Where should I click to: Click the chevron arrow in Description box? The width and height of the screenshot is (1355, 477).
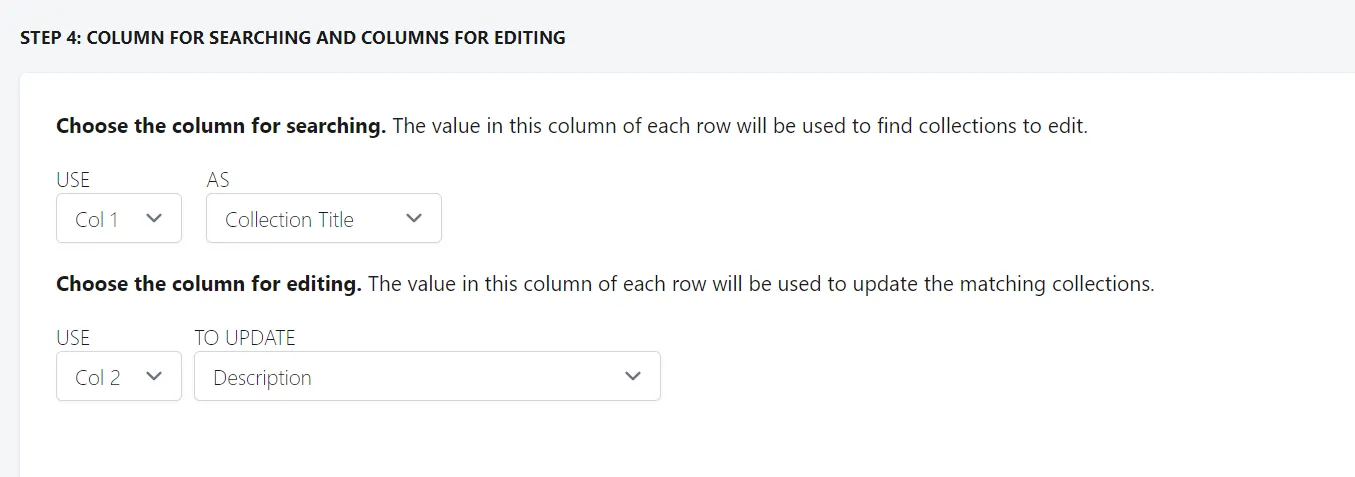pyautogui.click(x=632, y=376)
